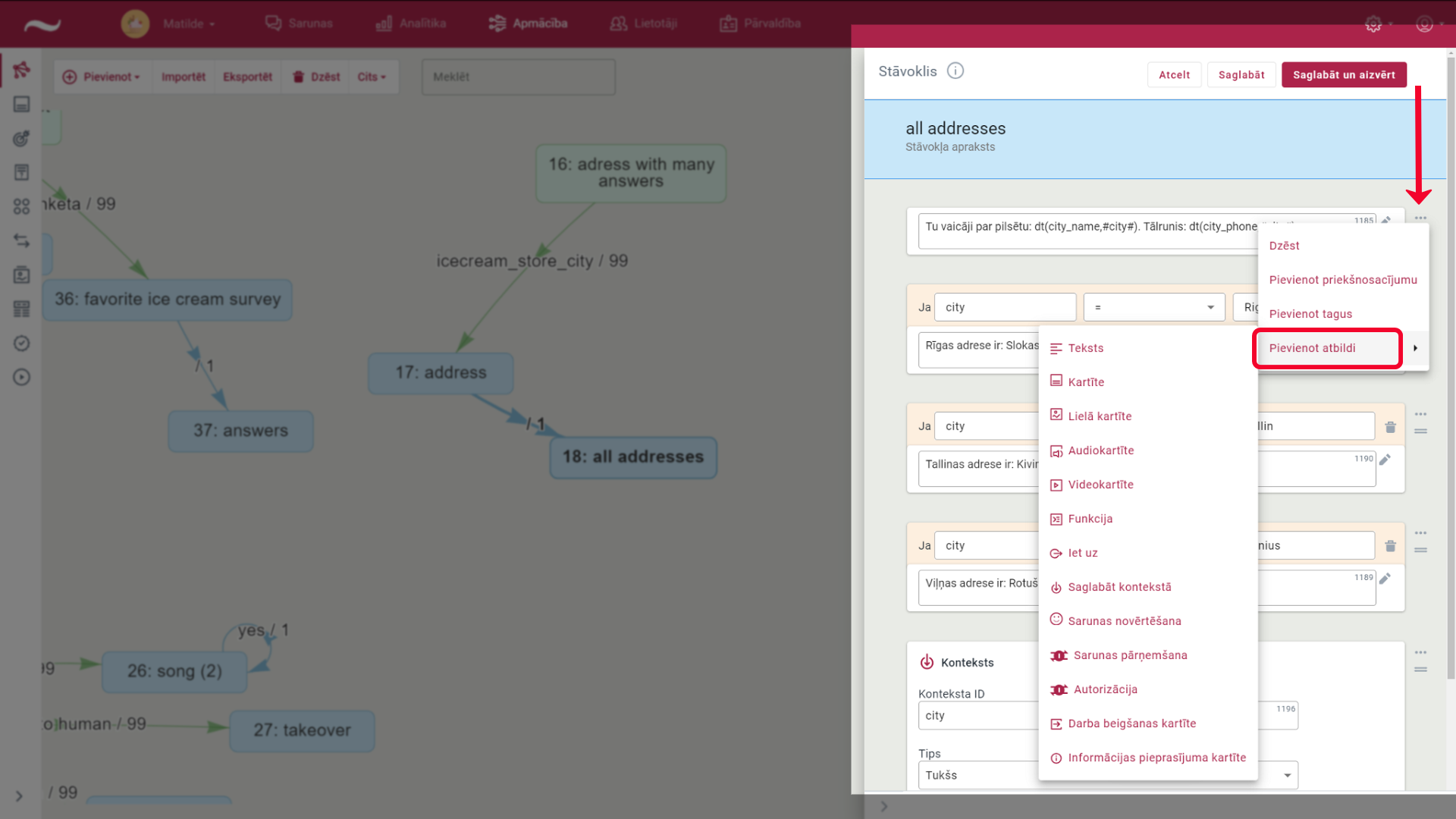Choose Pievienot tagus menu entry
Viewport: 1456px width, 819px height.
click(x=1310, y=314)
